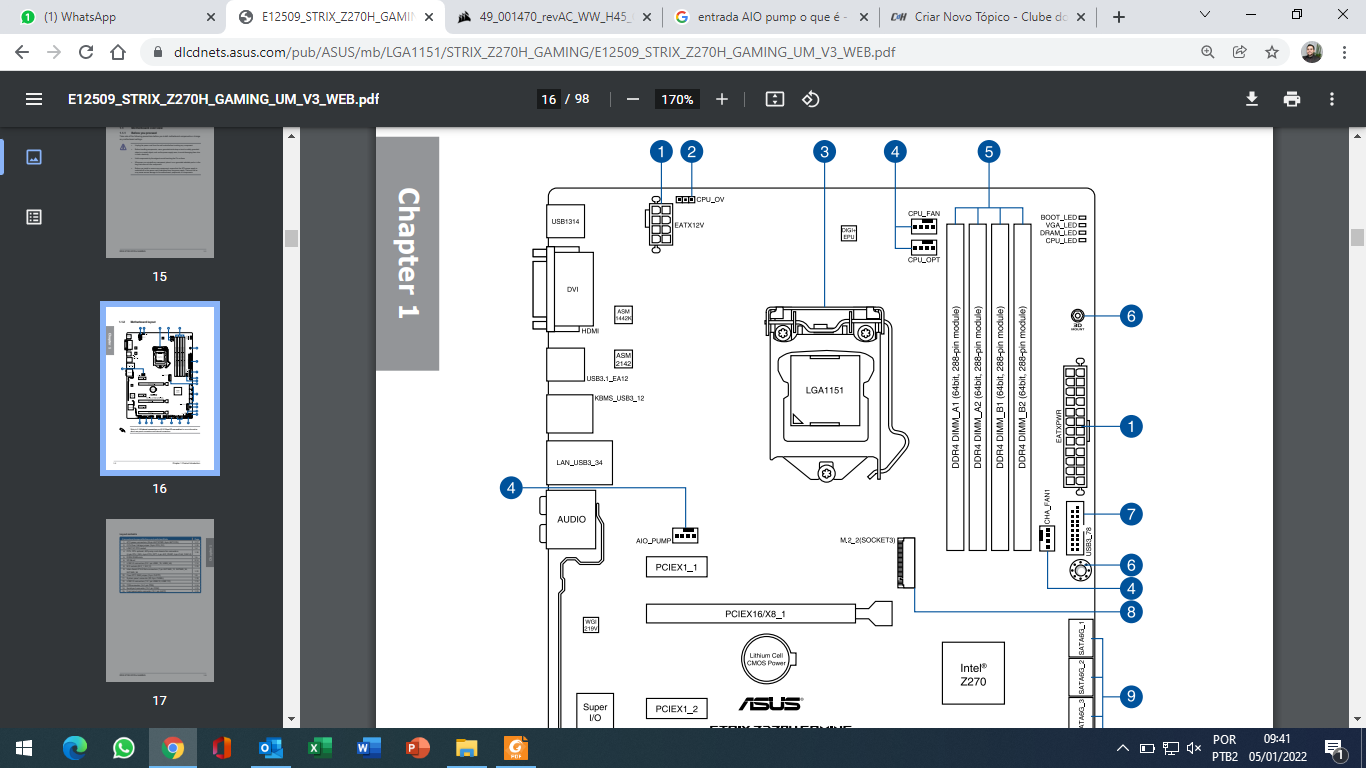Viewport: 1366px width, 768px height.
Task: Open Chrome three-dot menu
Action: (x=1344, y=52)
